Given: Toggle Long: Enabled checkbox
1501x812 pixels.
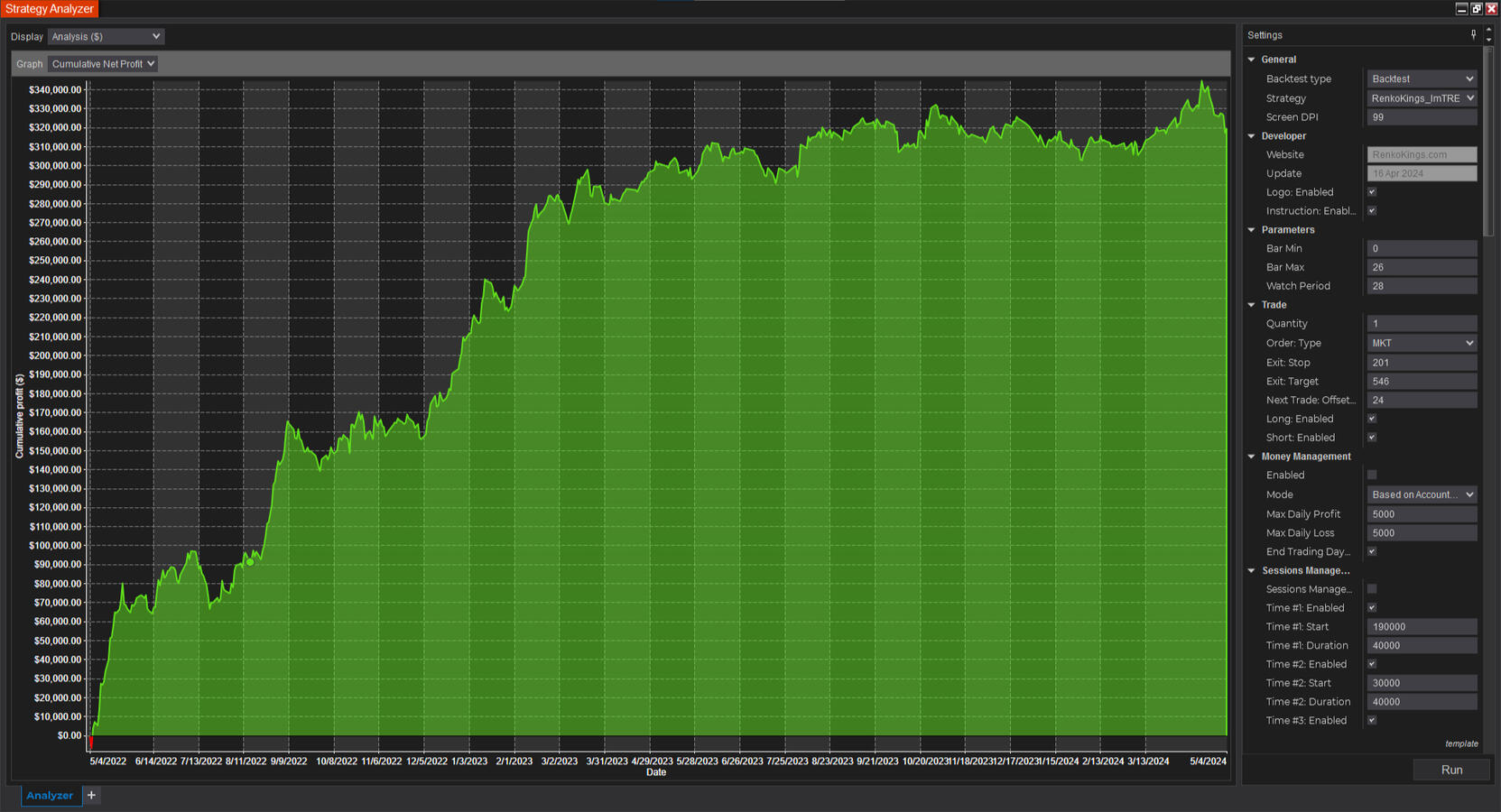Looking at the screenshot, I should point(1372,419).
